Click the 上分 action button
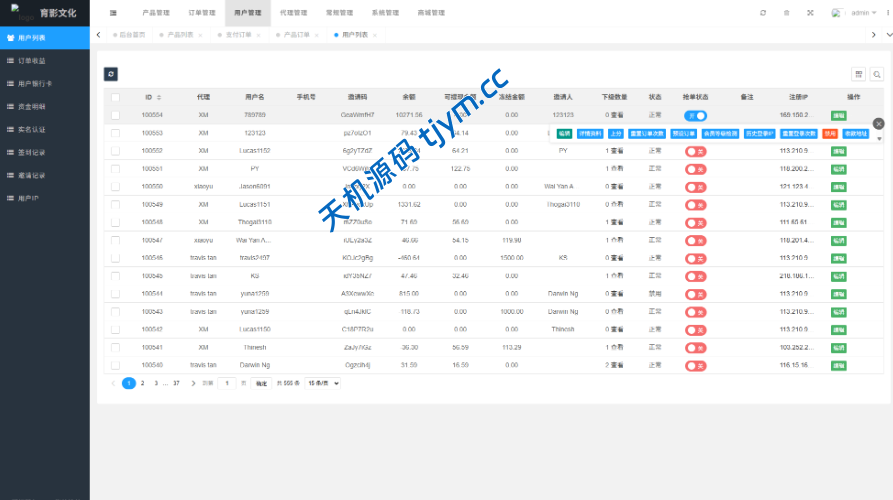 coord(616,133)
